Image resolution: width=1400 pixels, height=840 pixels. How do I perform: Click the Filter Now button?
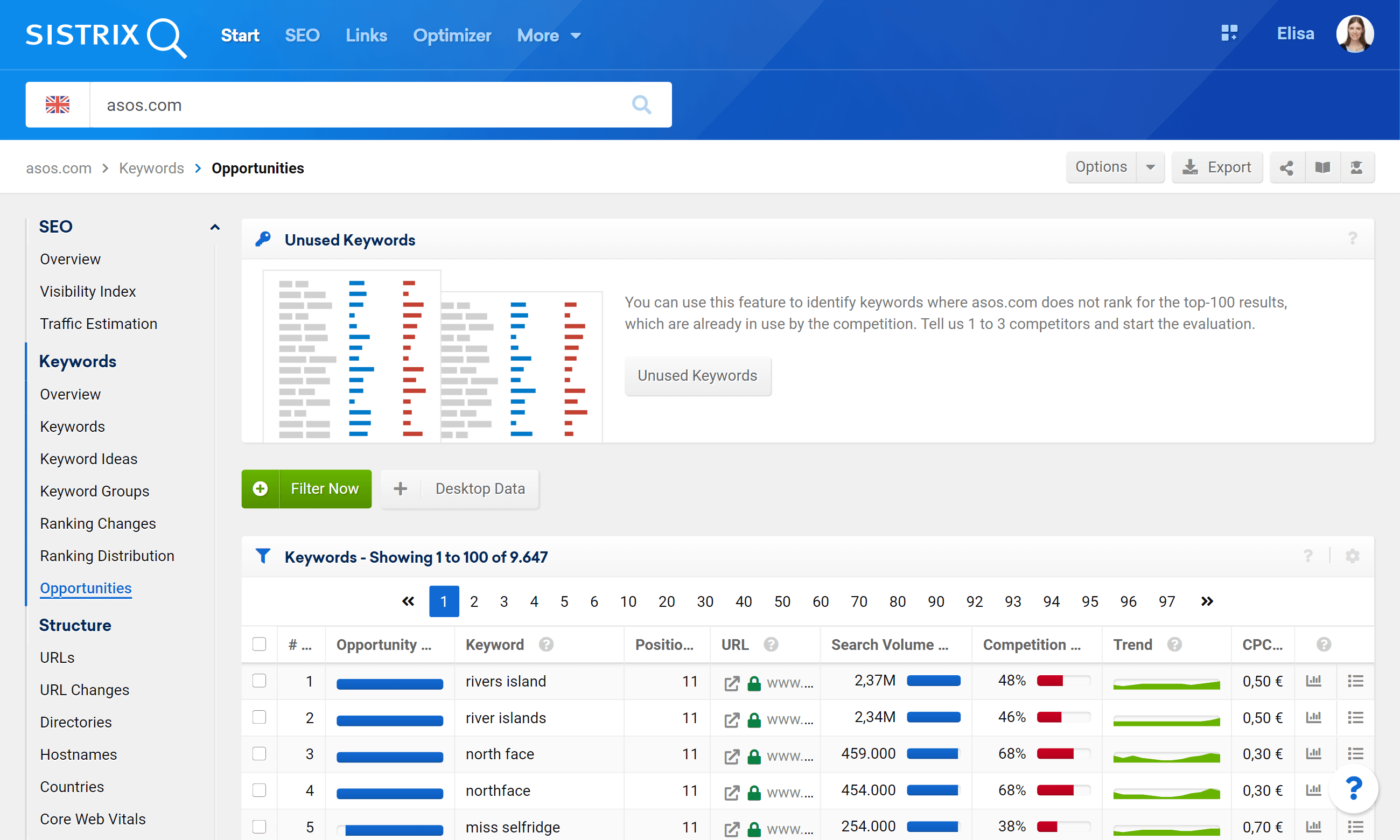click(x=307, y=489)
